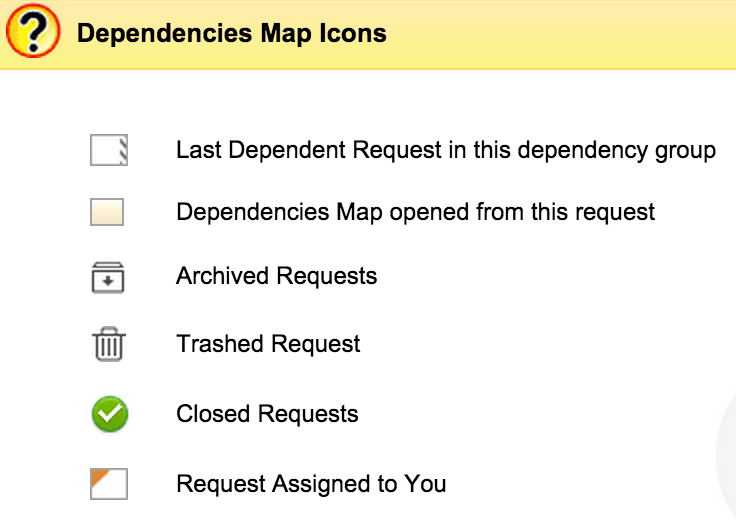Click the Archived Requests label

(x=276, y=276)
